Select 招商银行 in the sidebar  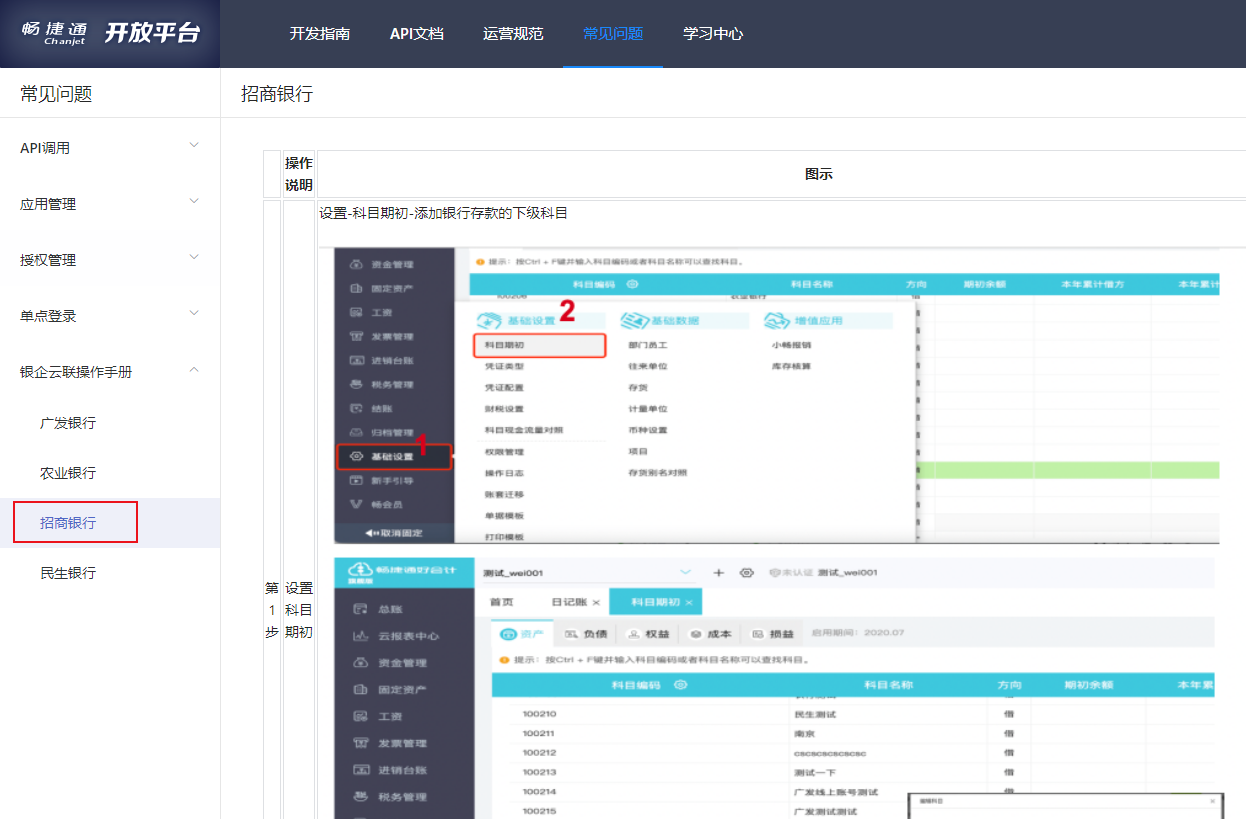pos(68,523)
